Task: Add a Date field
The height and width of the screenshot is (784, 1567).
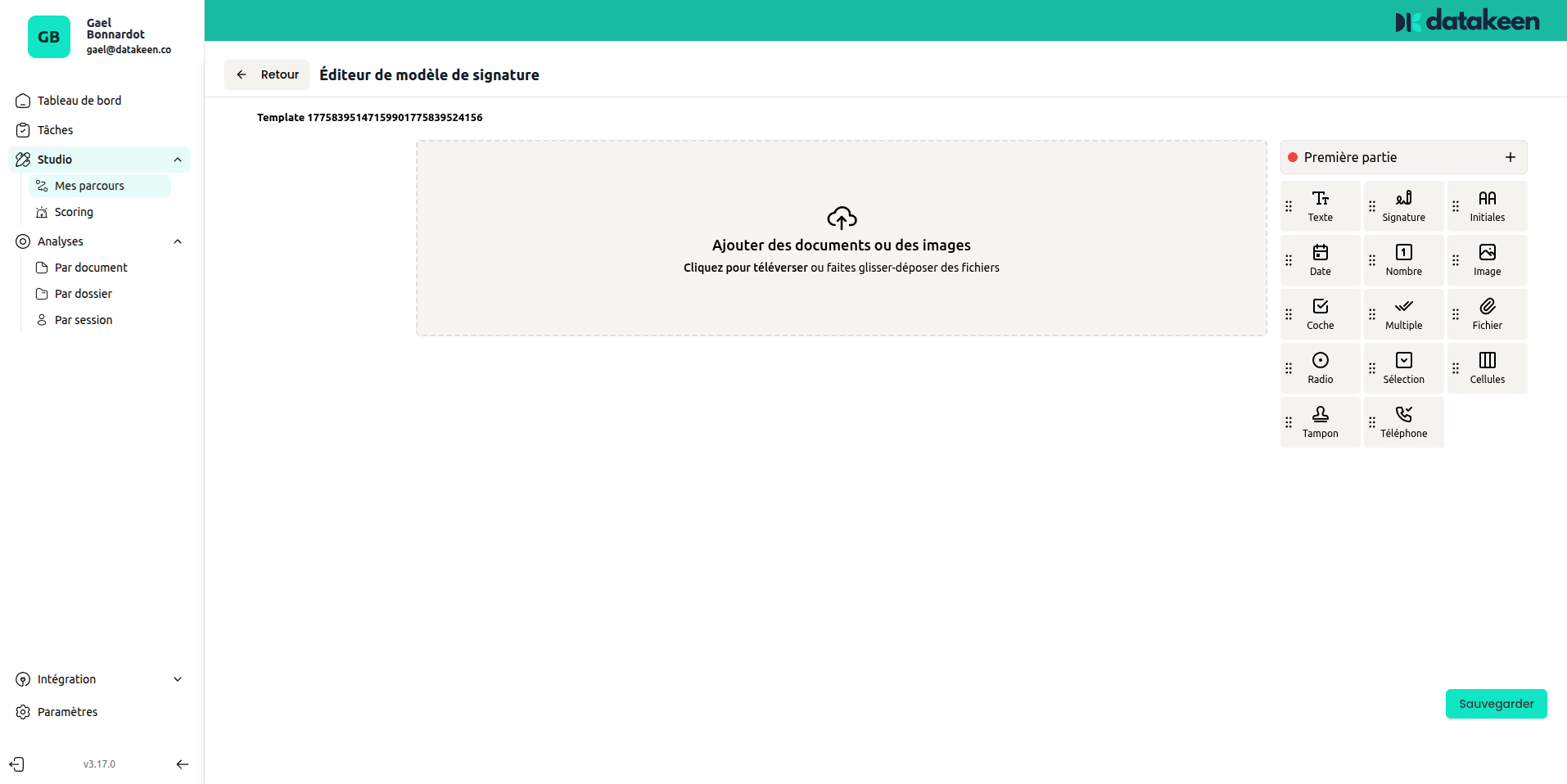Action: [1319, 259]
